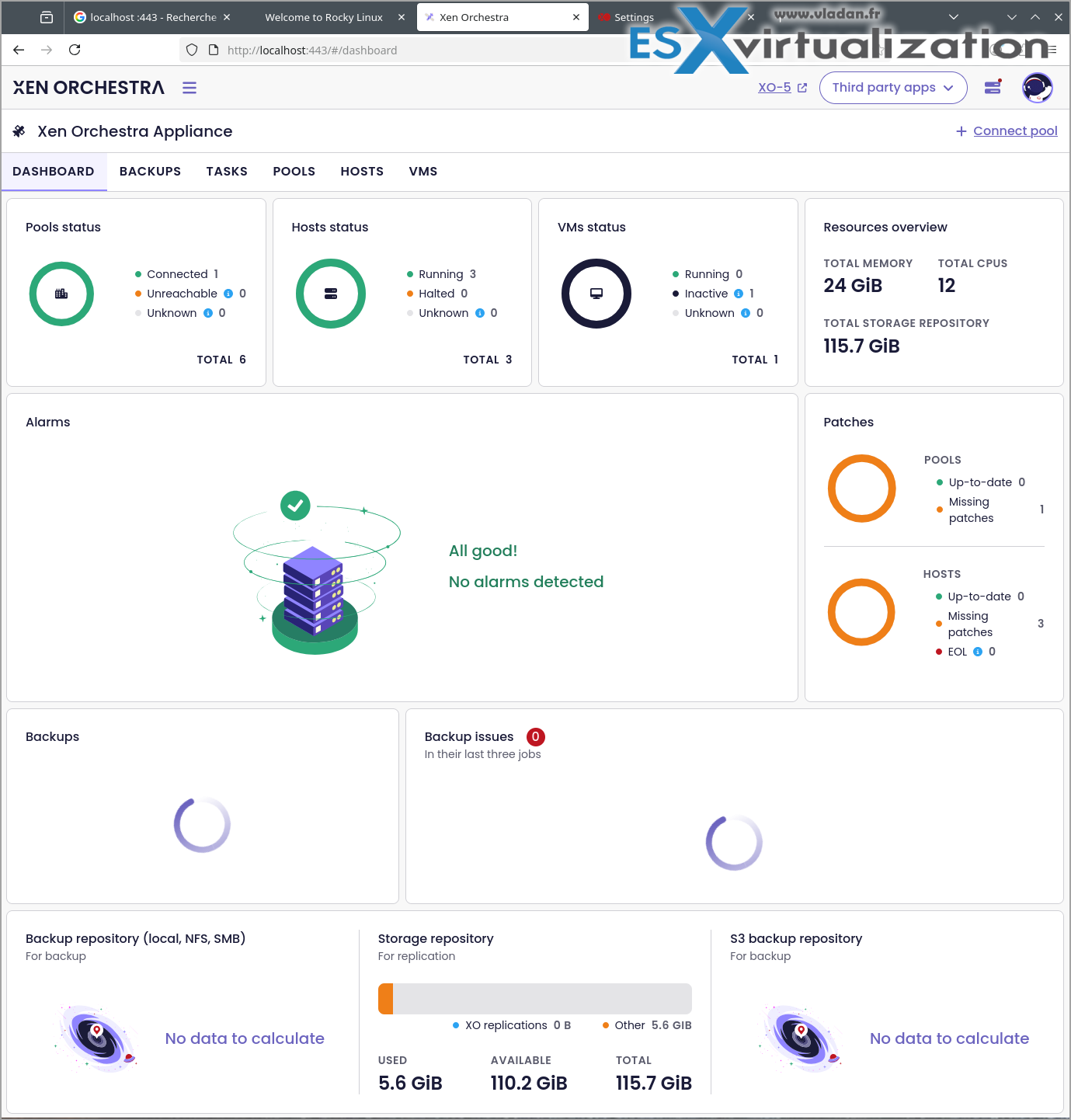Click the info icon next to Inactive VMs
Screen dimensions: 1071x1120
pos(739,294)
